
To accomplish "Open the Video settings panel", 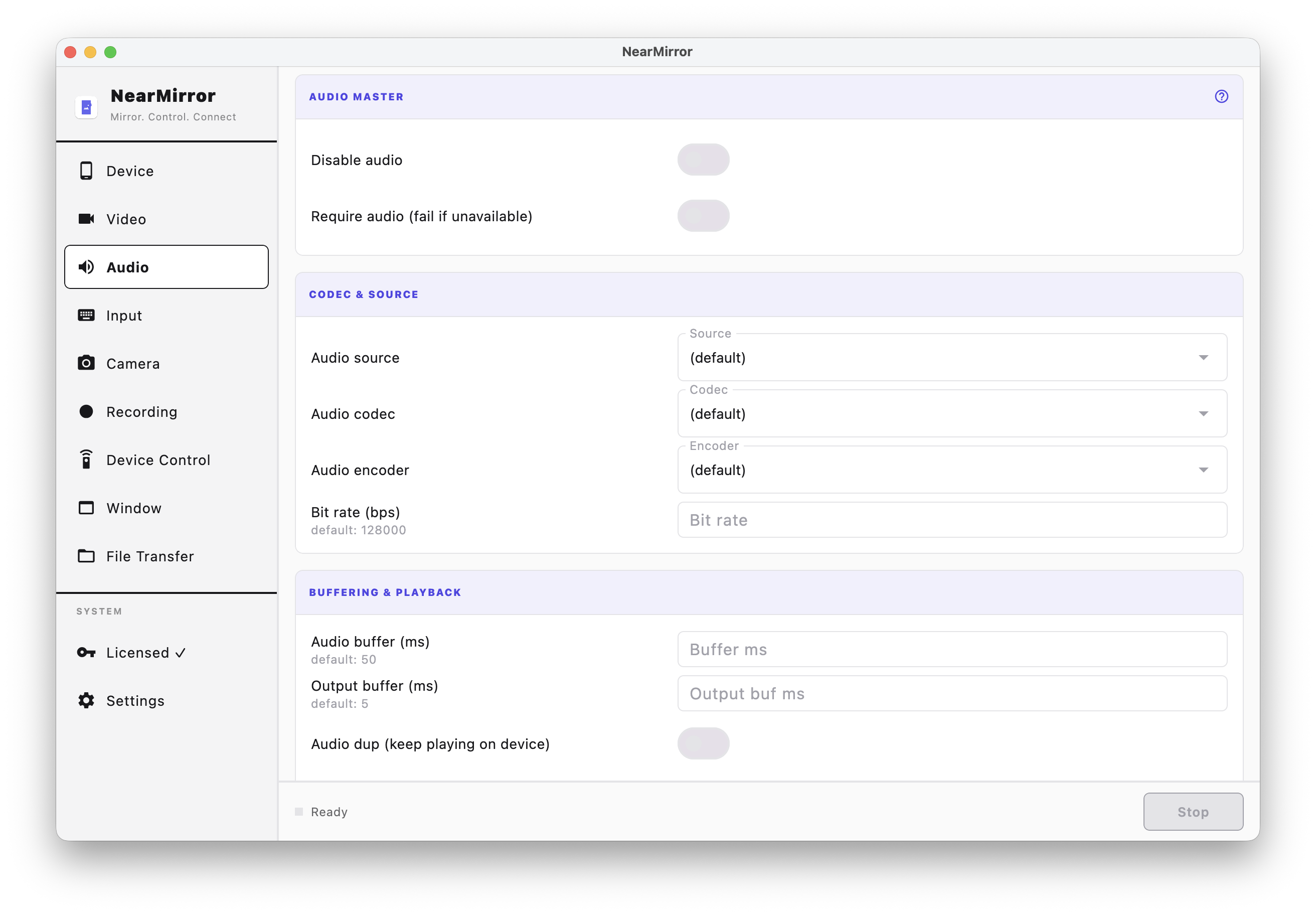I will [125, 218].
